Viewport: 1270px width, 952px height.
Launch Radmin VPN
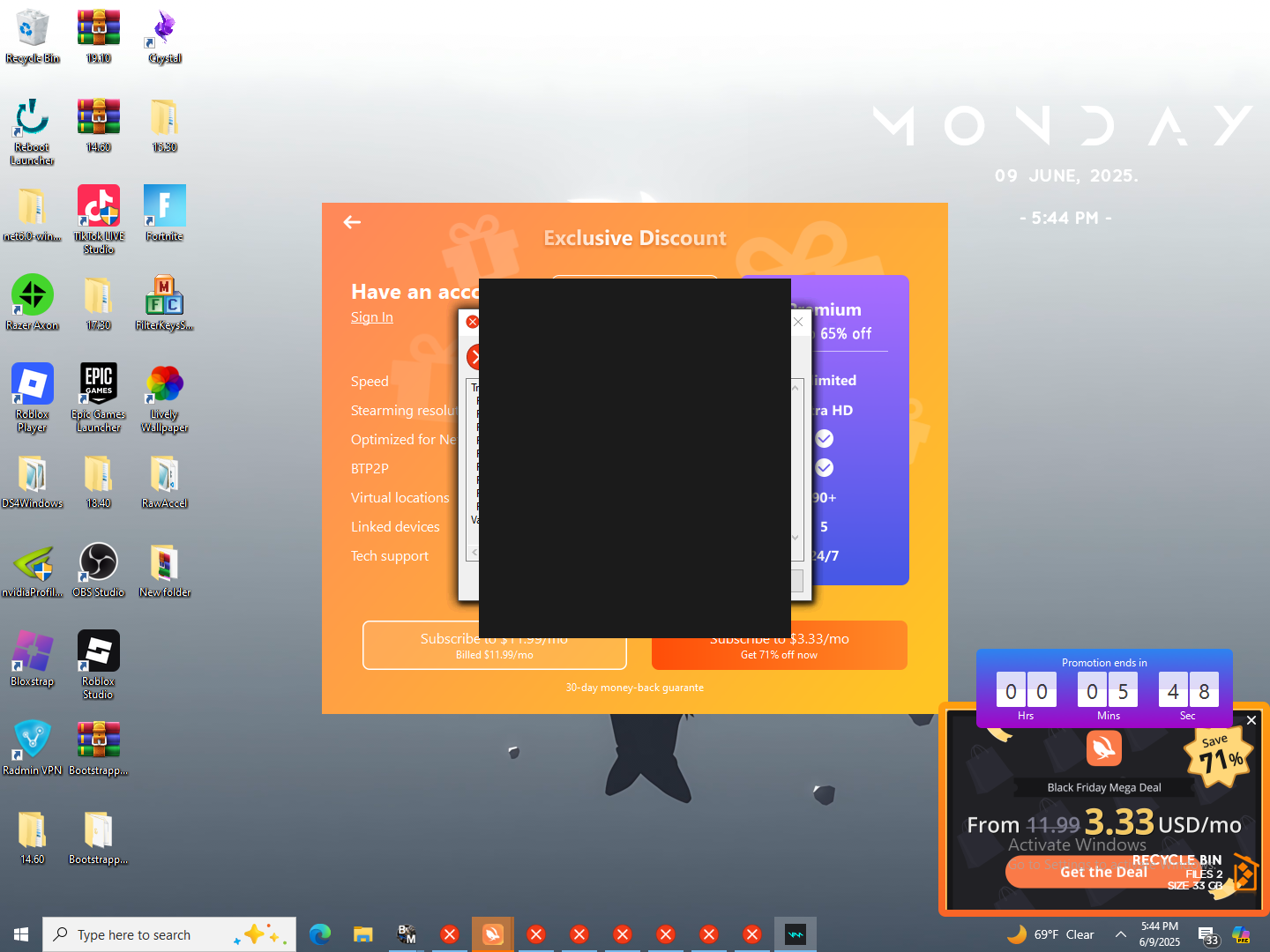(x=33, y=748)
